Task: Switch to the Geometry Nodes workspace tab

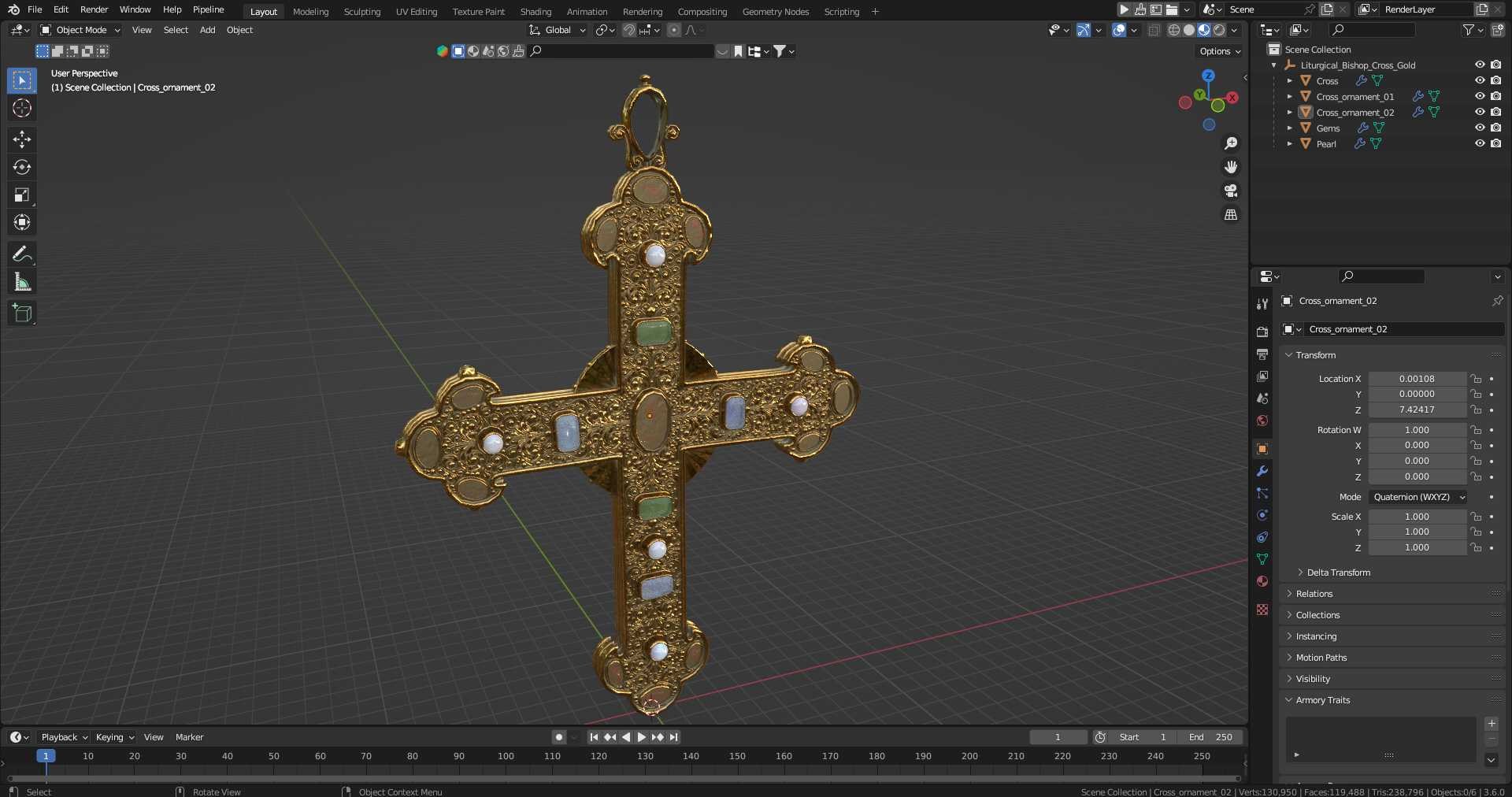Action: tap(775, 12)
